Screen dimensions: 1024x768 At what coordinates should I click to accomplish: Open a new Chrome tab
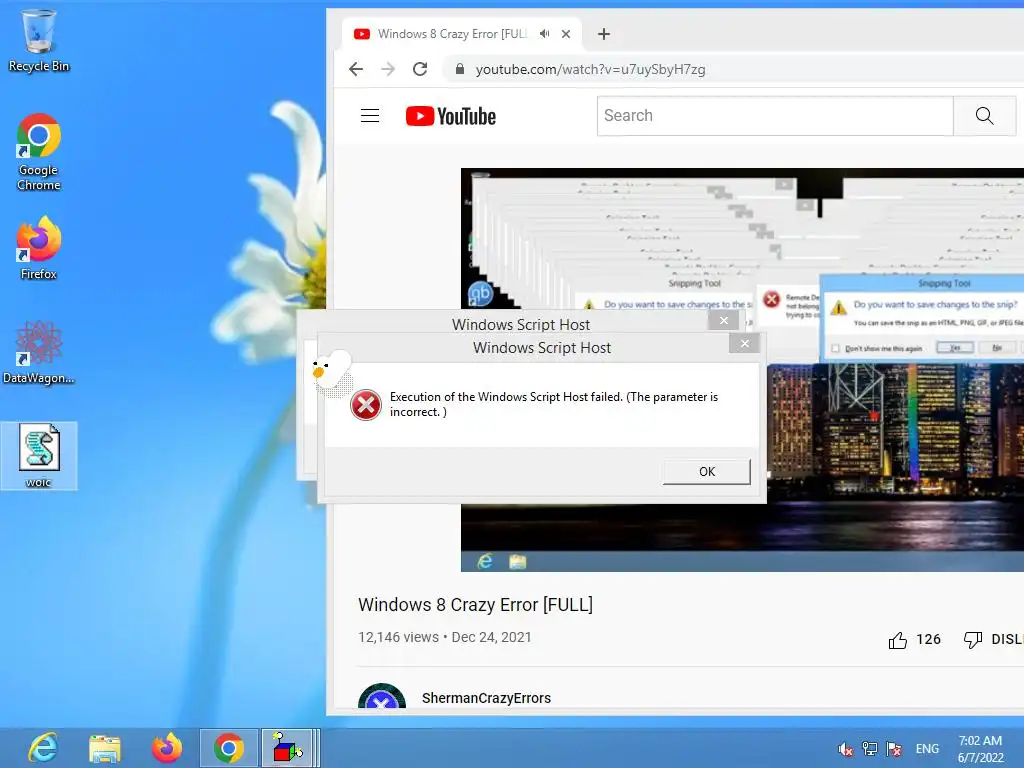click(x=603, y=34)
